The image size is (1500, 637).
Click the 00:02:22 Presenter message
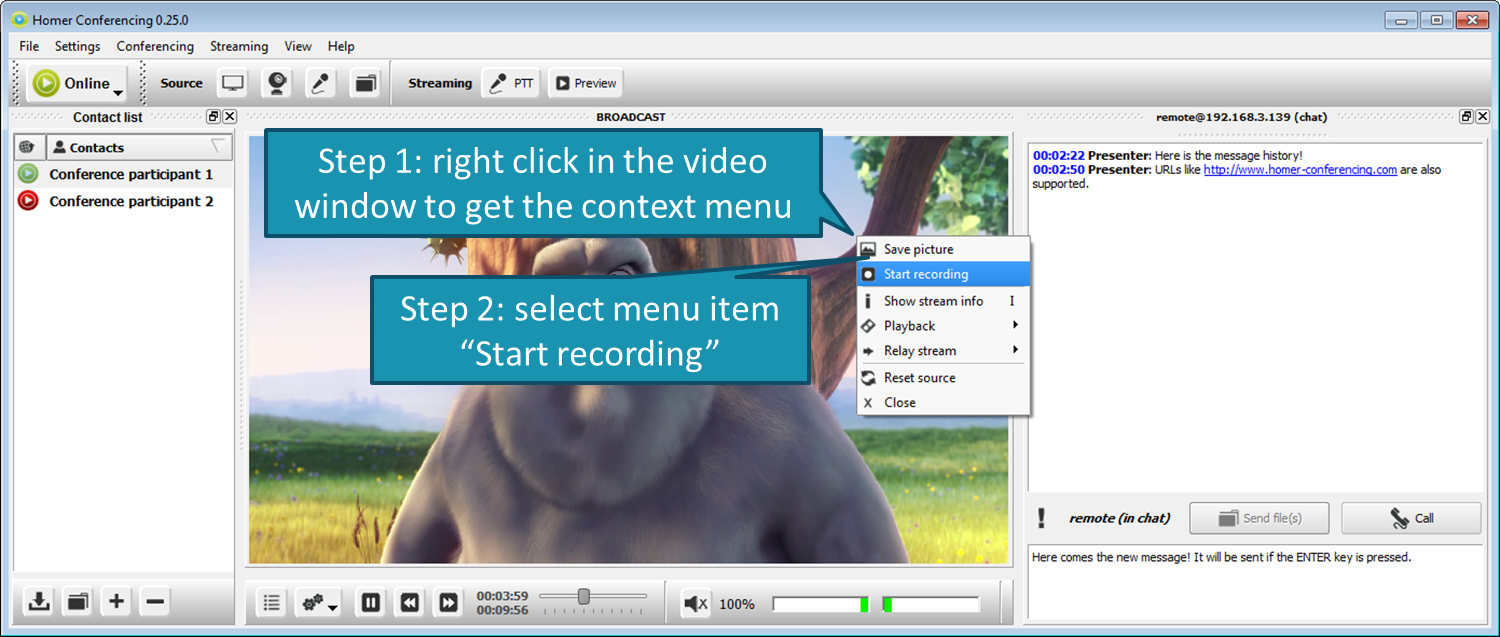(x=1168, y=156)
